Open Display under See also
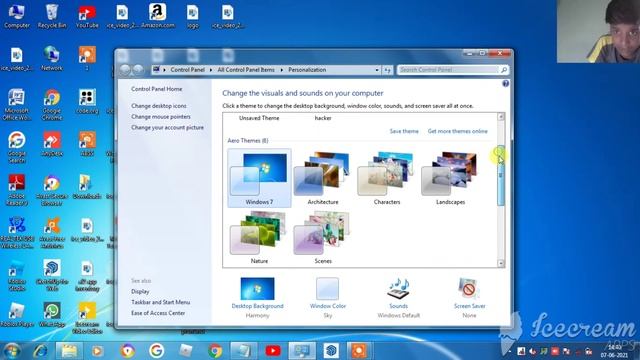This screenshot has height=360, width=640. coord(140,291)
